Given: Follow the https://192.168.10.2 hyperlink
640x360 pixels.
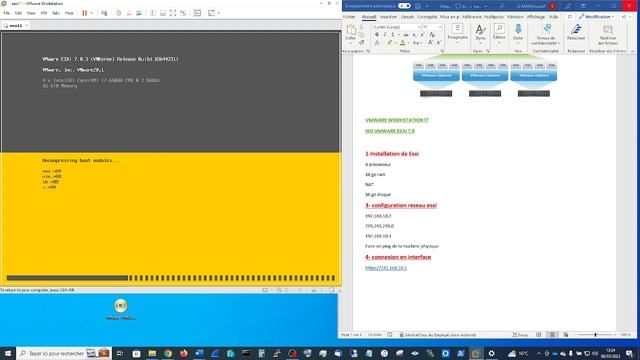Looking at the screenshot, I should [386, 268].
